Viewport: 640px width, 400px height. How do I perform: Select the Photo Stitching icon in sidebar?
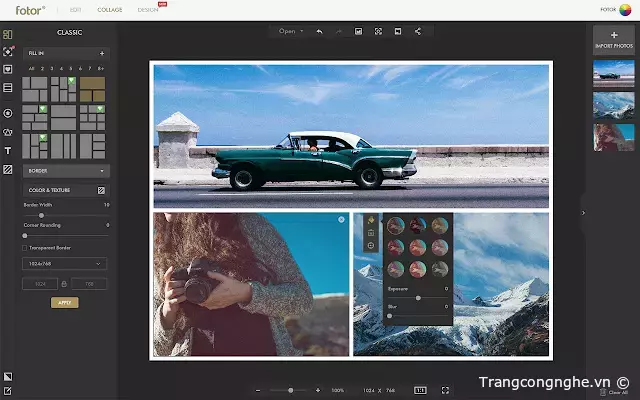(x=8, y=87)
